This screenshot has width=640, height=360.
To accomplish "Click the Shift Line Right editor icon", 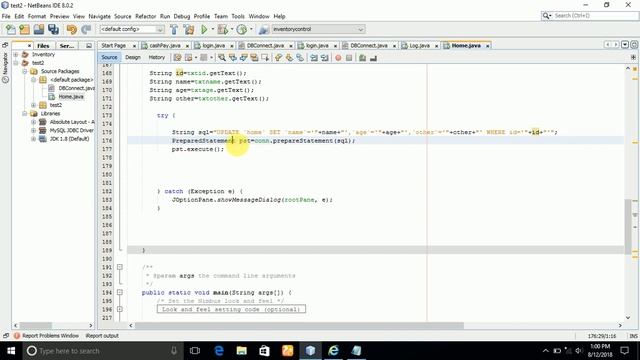I will pyautogui.click(x=324, y=58).
